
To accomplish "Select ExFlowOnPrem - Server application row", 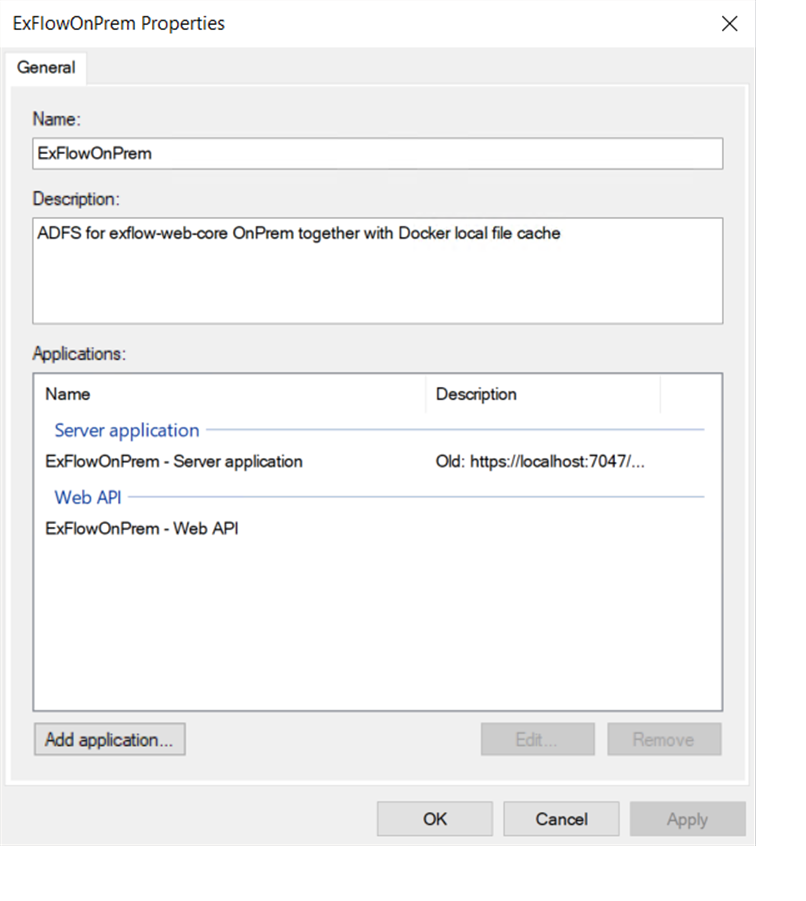I will (377, 461).
